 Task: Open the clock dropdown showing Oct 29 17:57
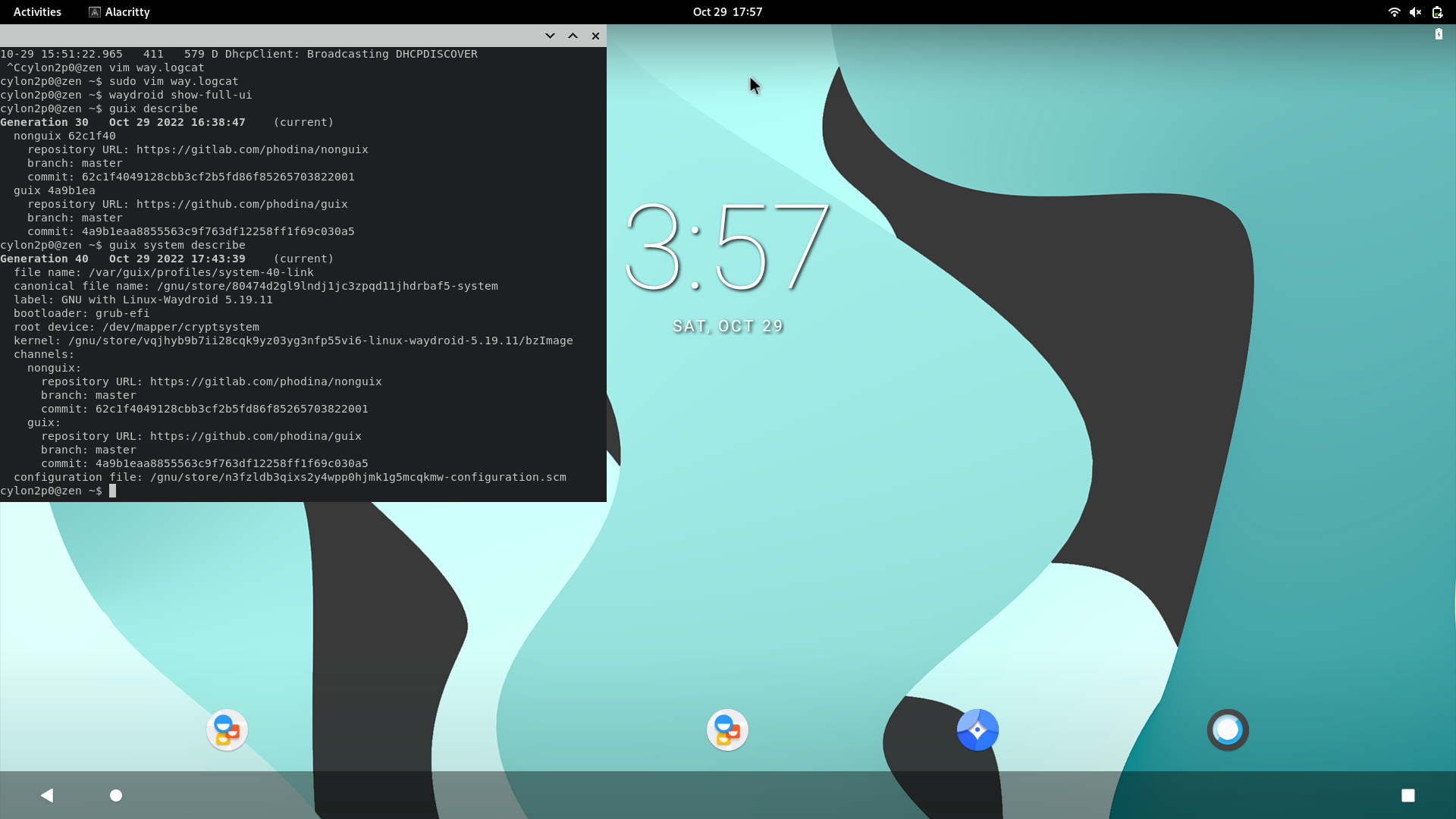tap(726, 12)
